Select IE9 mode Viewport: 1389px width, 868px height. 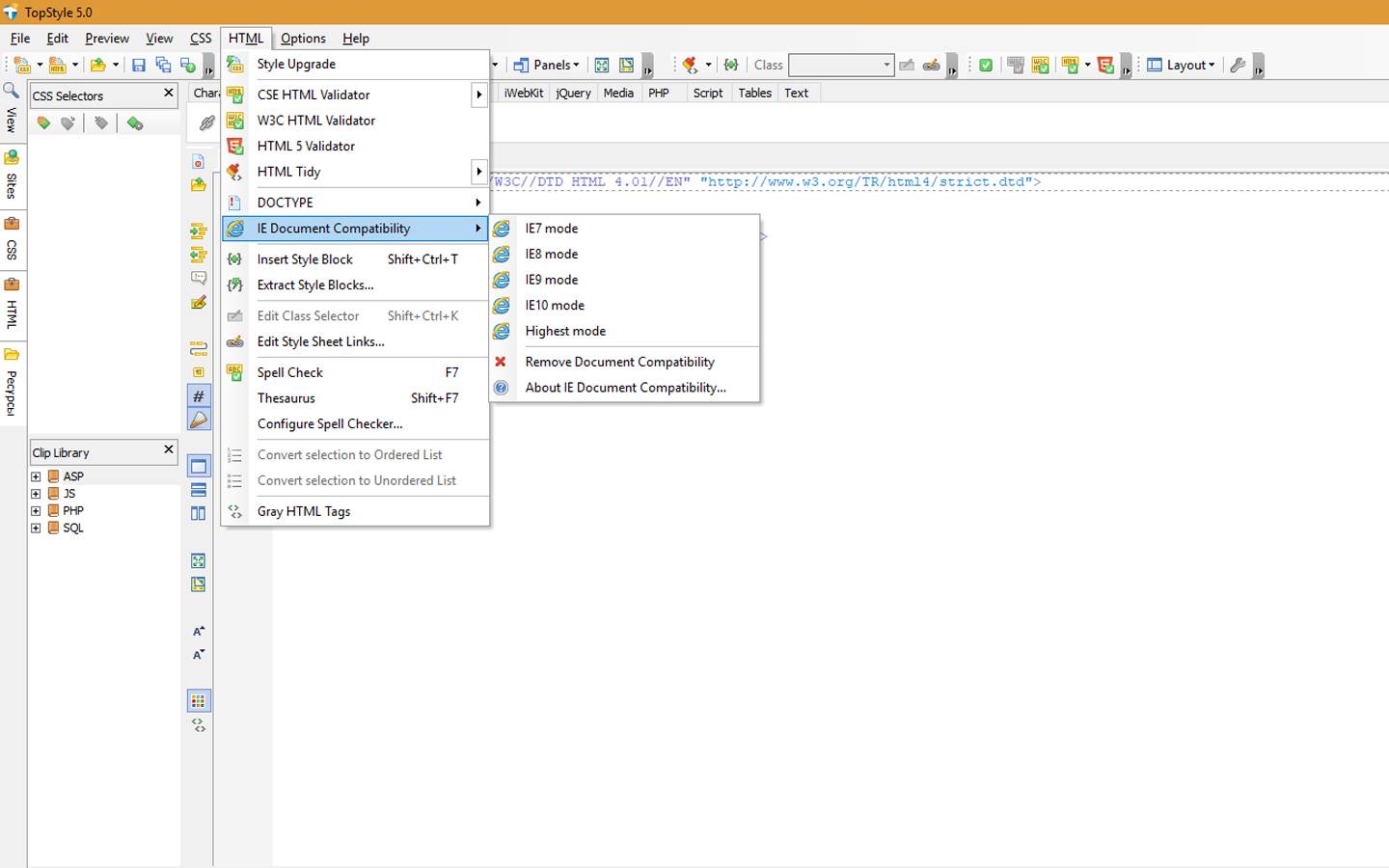point(624,280)
